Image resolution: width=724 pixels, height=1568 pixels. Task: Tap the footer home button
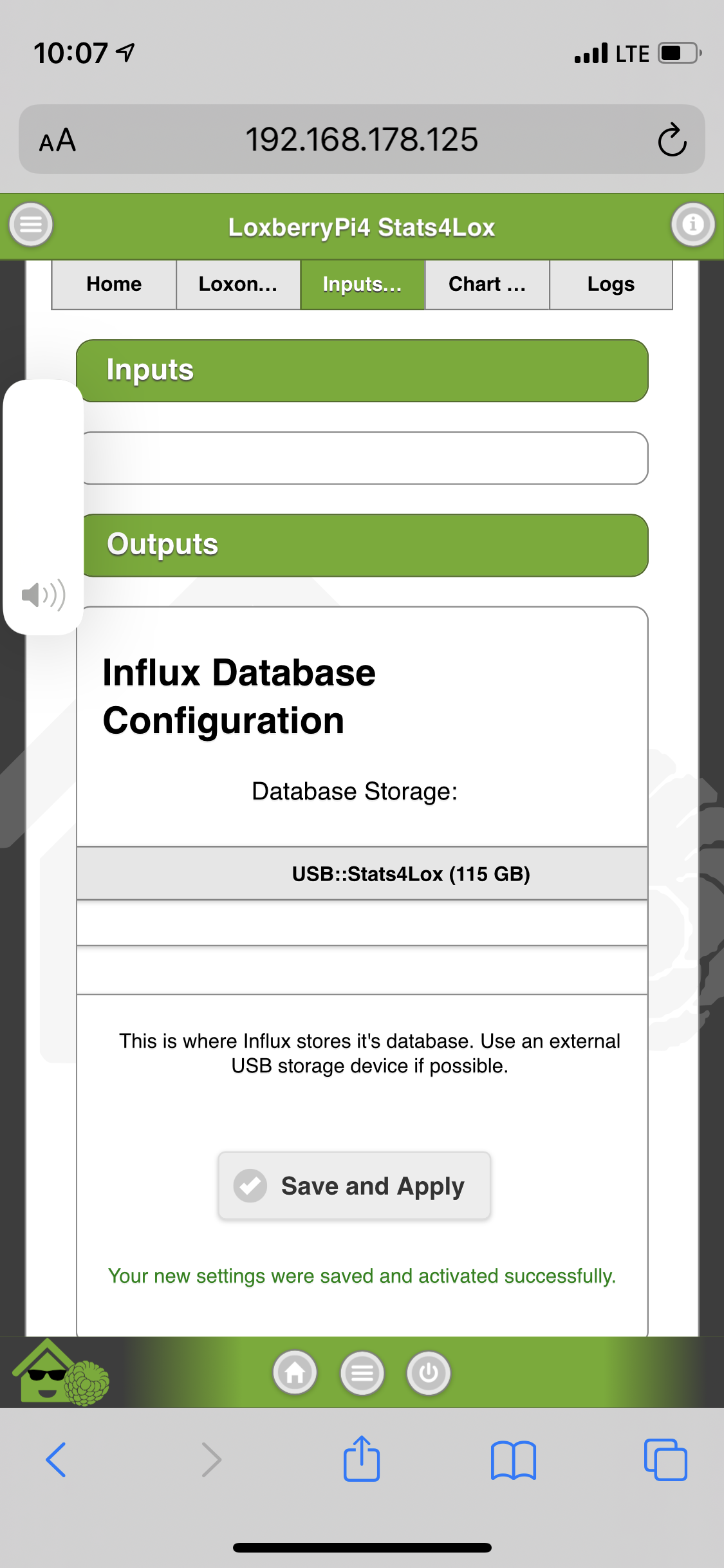(295, 1373)
